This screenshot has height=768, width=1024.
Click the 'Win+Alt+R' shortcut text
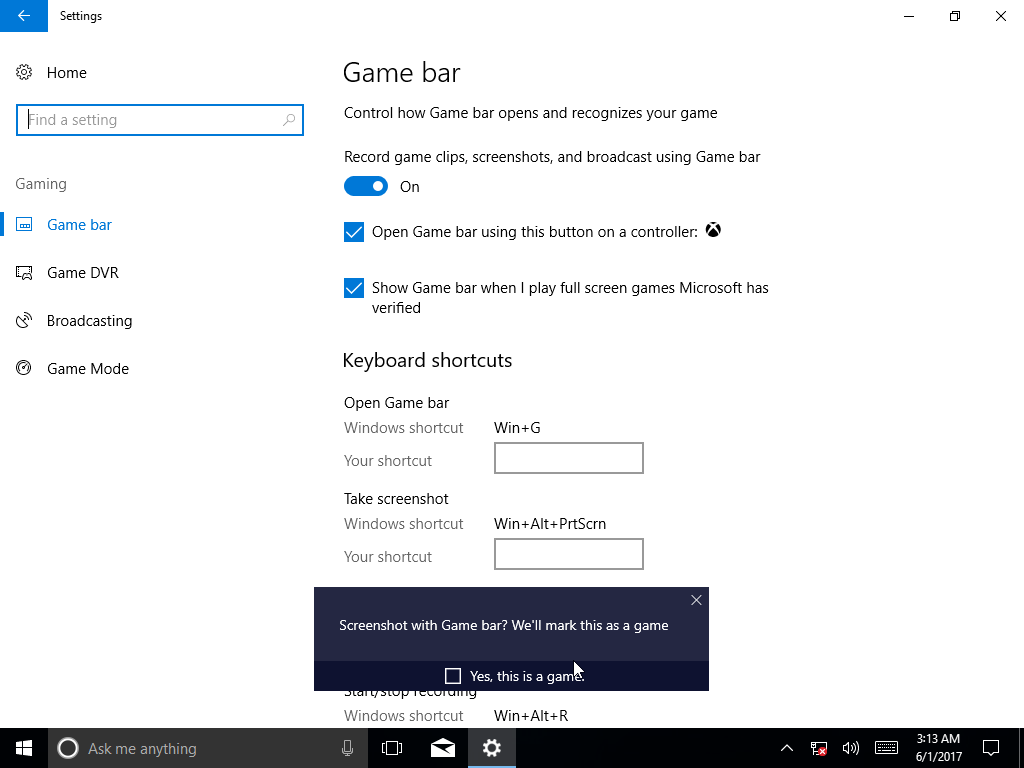531,716
